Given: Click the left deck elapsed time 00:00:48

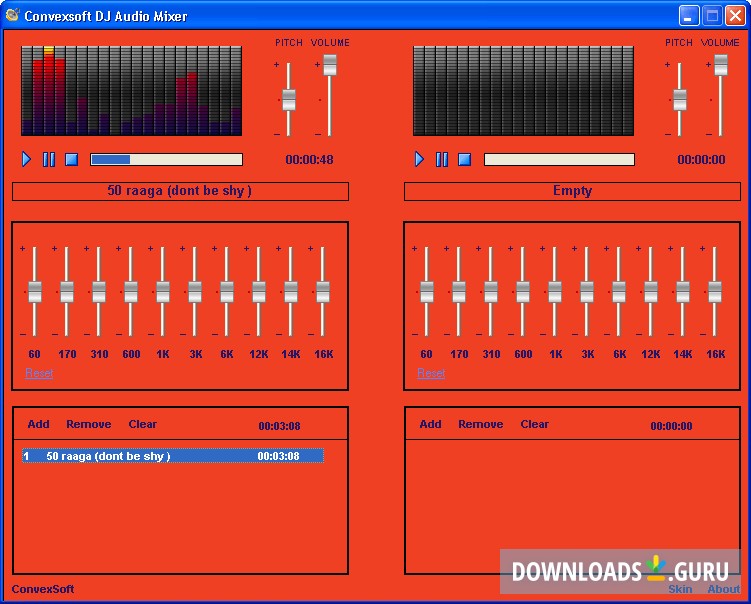Looking at the screenshot, I should [309, 160].
